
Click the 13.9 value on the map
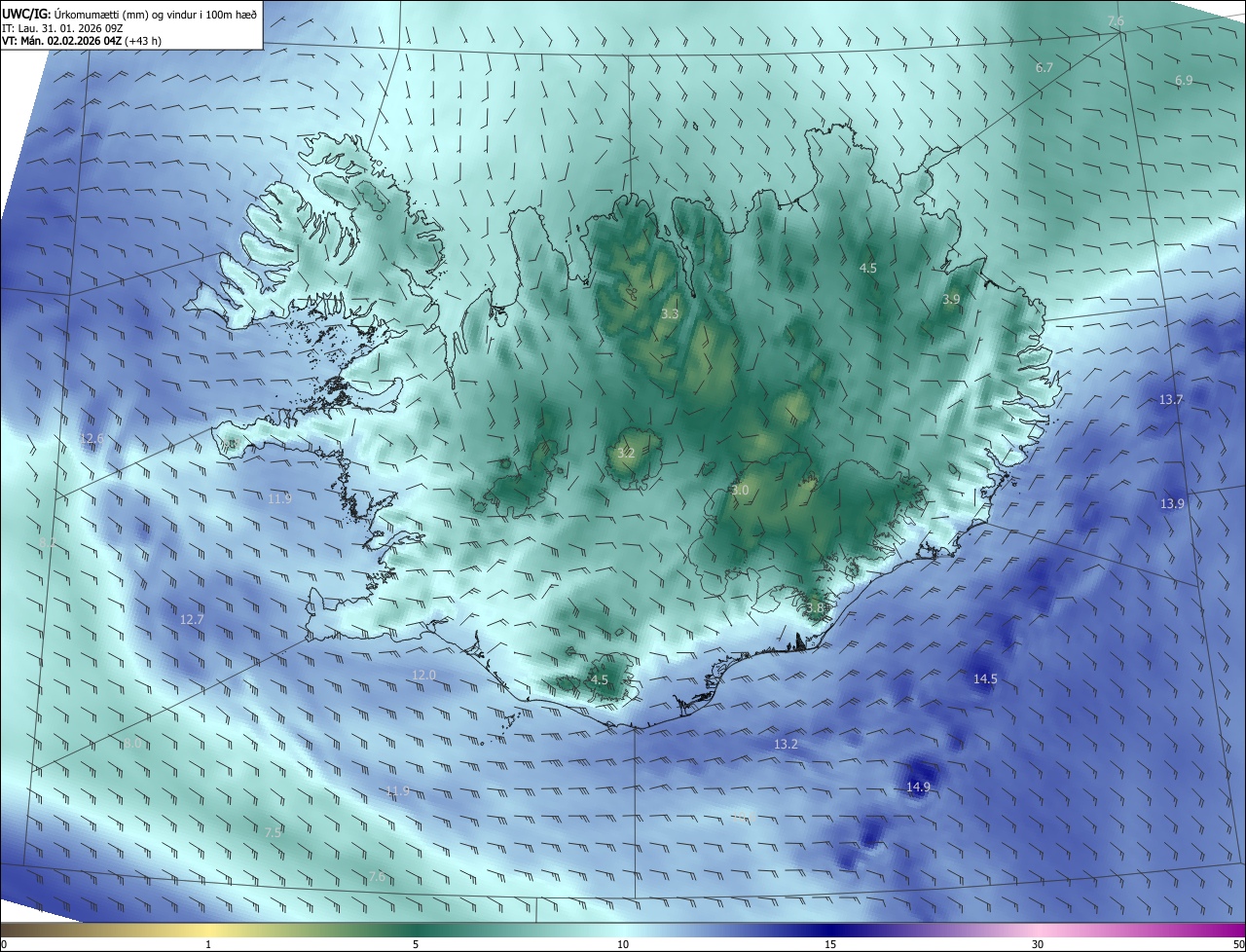1172,503
